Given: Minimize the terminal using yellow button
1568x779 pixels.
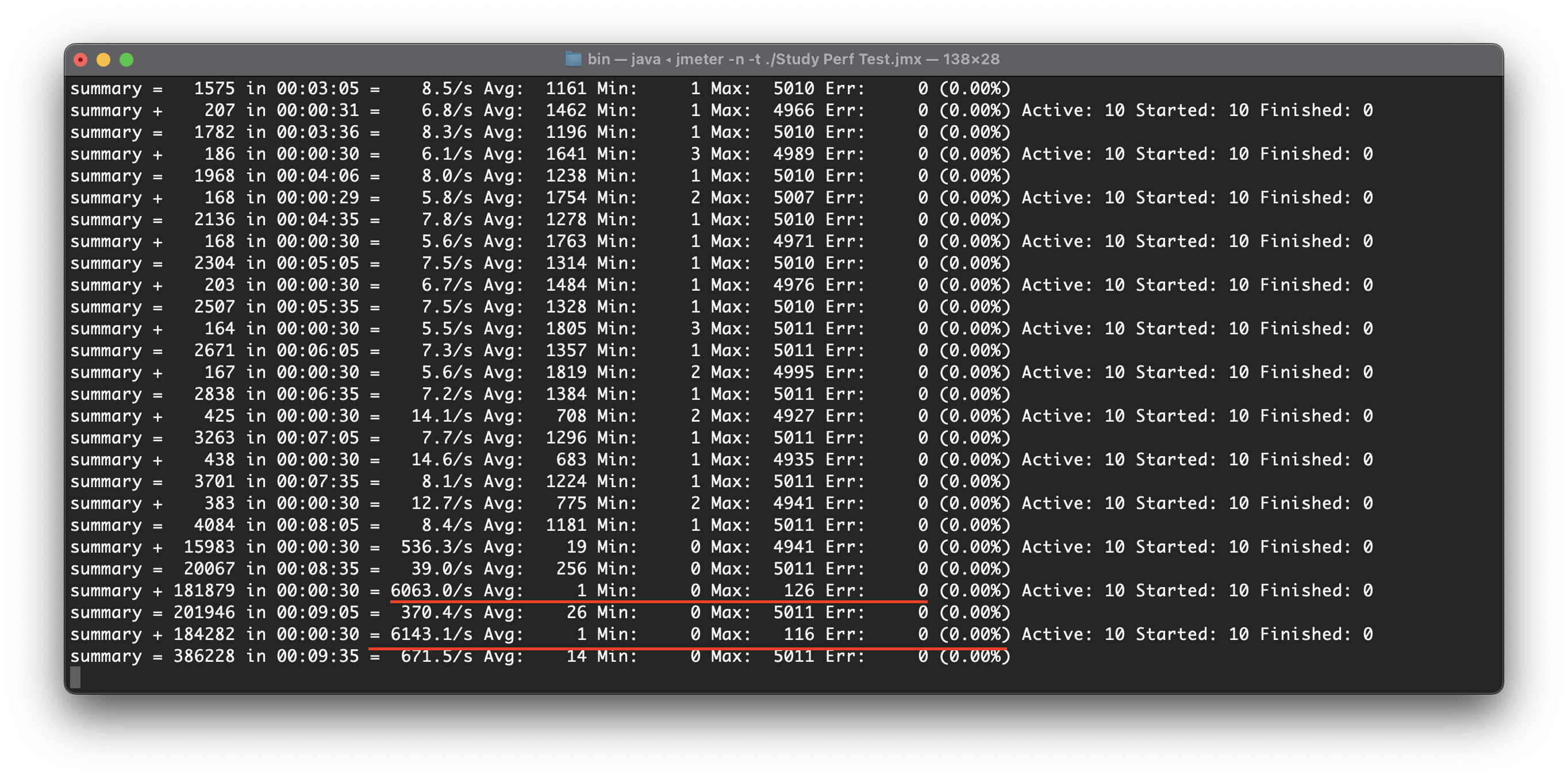Looking at the screenshot, I should click(103, 60).
